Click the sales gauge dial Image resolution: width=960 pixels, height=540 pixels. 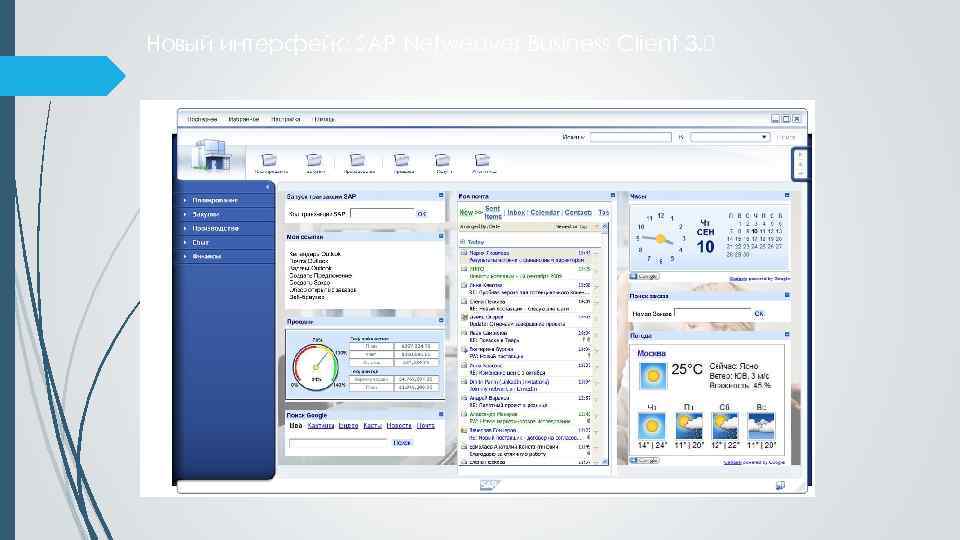[317, 366]
